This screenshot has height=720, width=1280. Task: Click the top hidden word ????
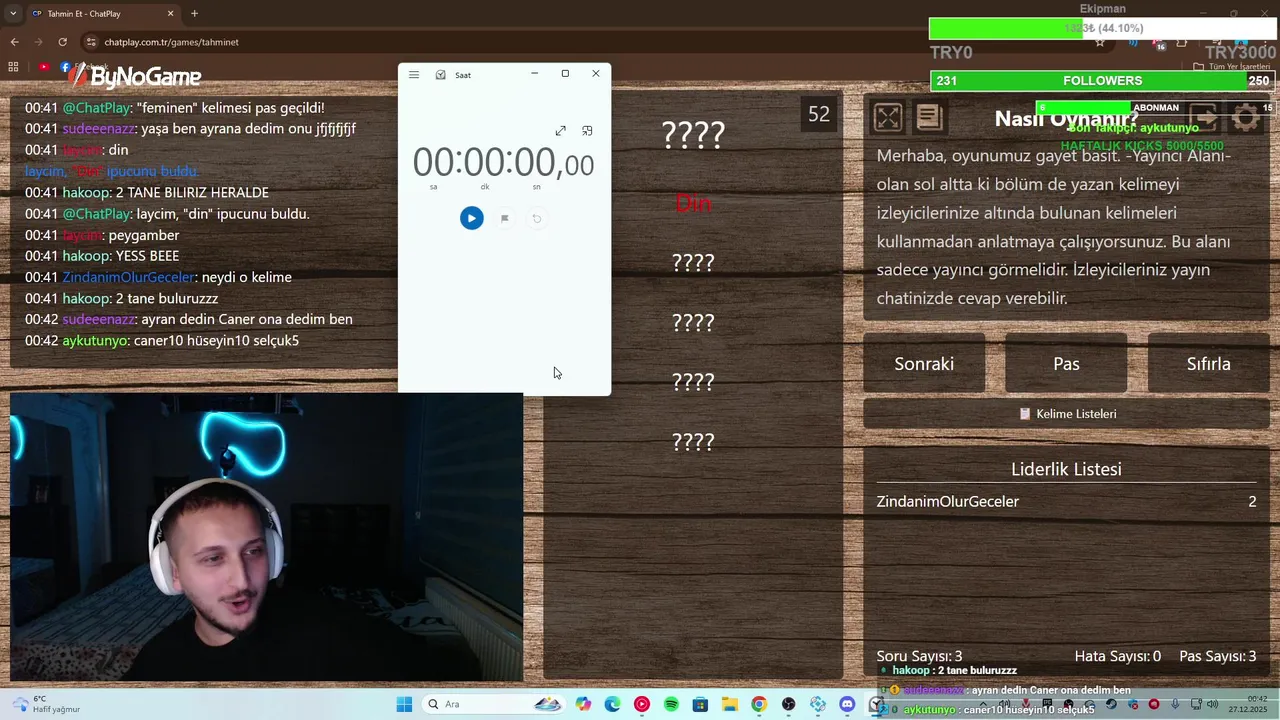pos(693,134)
